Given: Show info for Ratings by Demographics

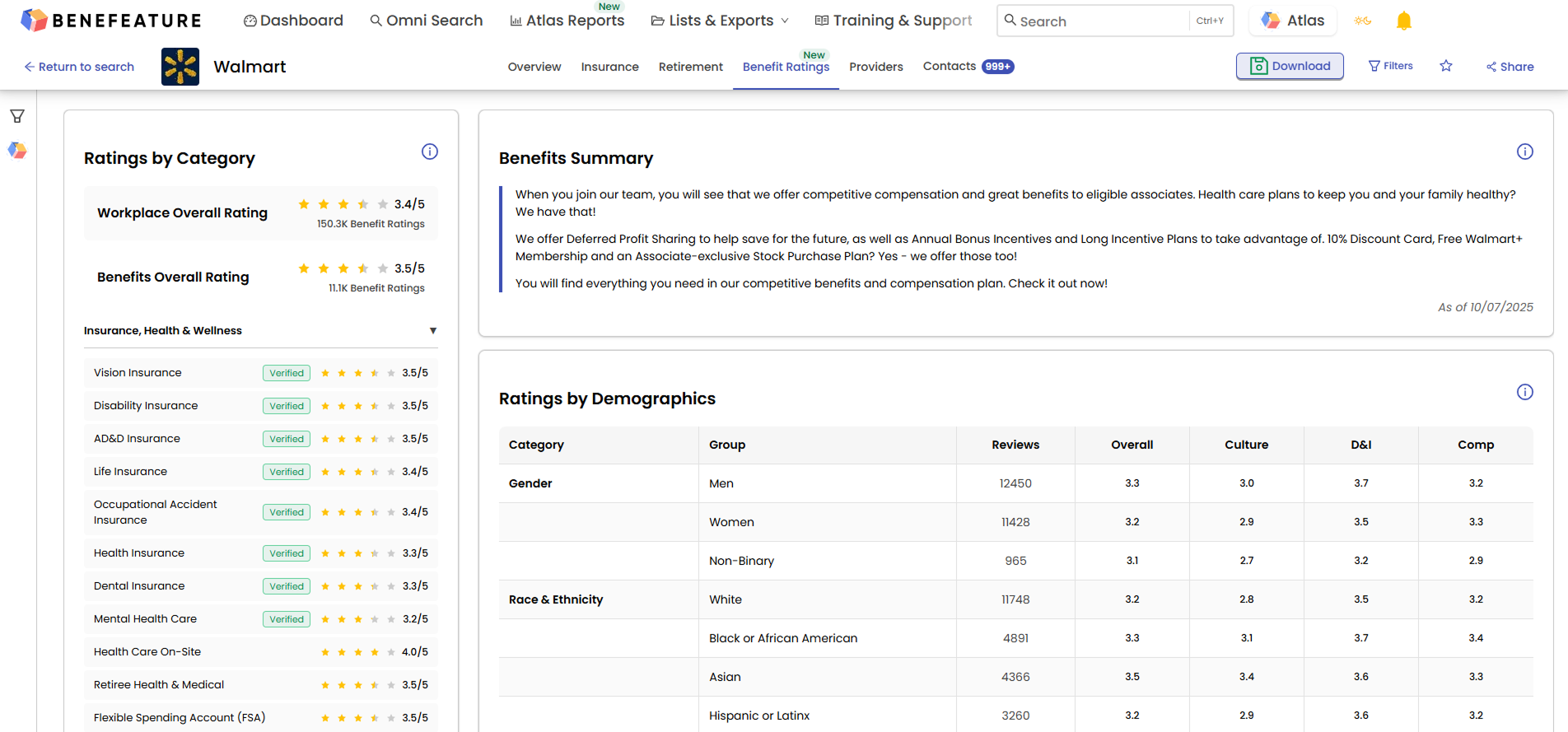Looking at the screenshot, I should pyautogui.click(x=1525, y=392).
